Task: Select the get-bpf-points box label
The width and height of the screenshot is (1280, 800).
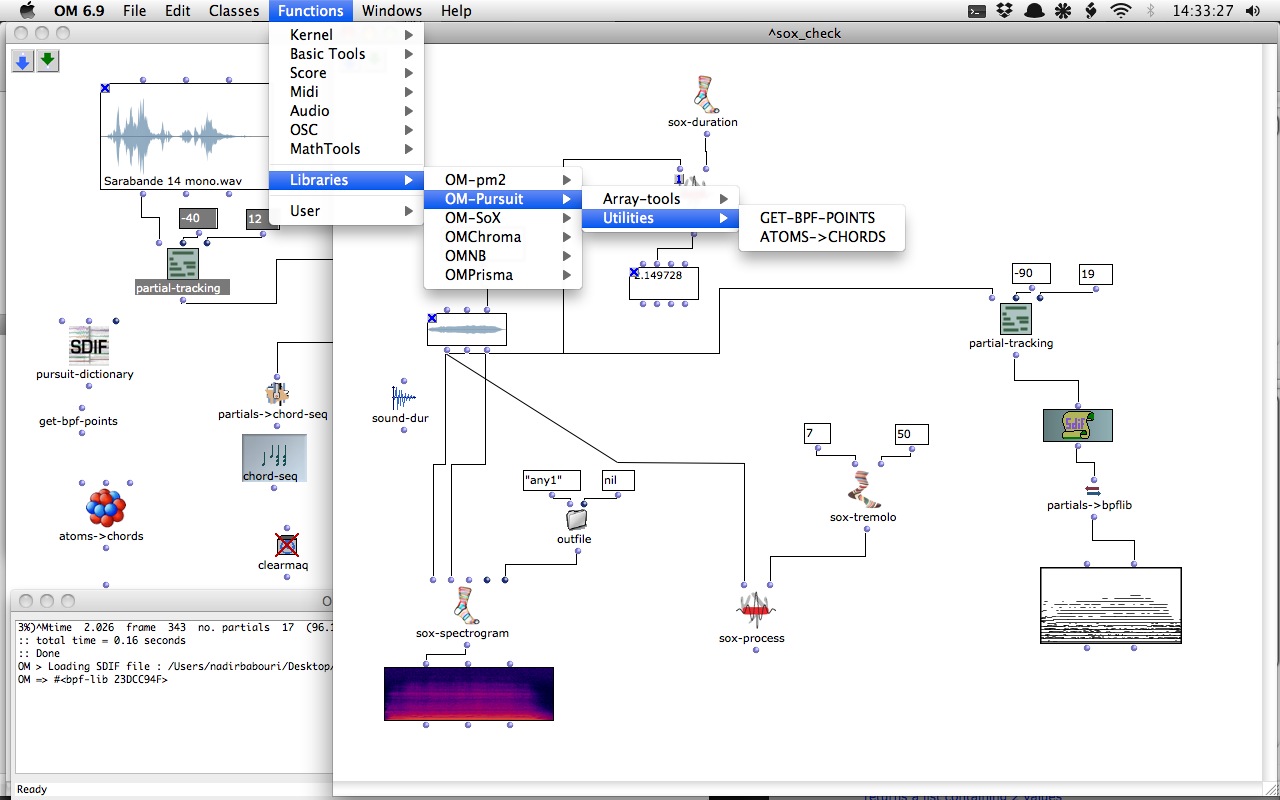Action: click(x=78, y=421)
